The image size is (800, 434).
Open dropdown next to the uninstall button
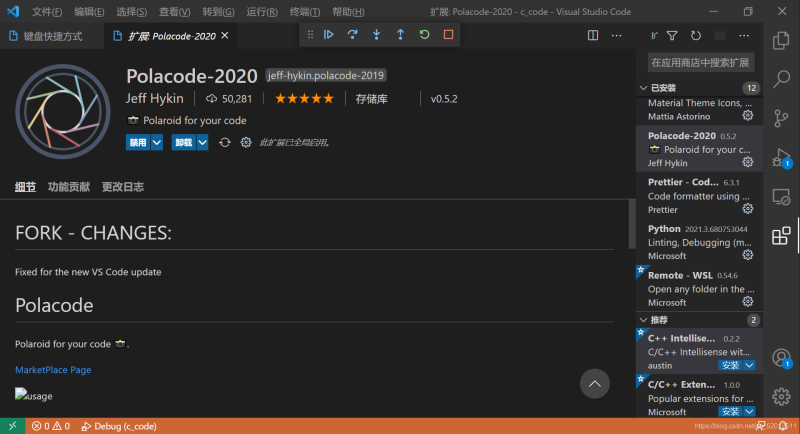click(203, 142)
